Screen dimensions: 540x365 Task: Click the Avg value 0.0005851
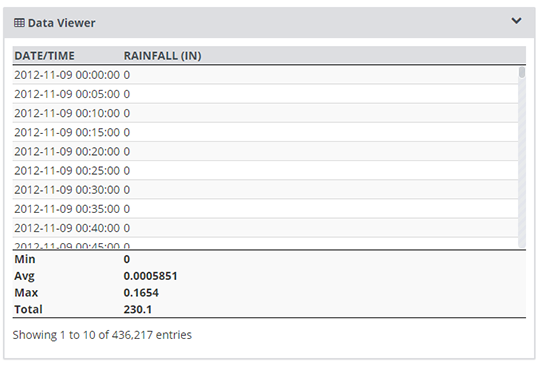(150, 276)
